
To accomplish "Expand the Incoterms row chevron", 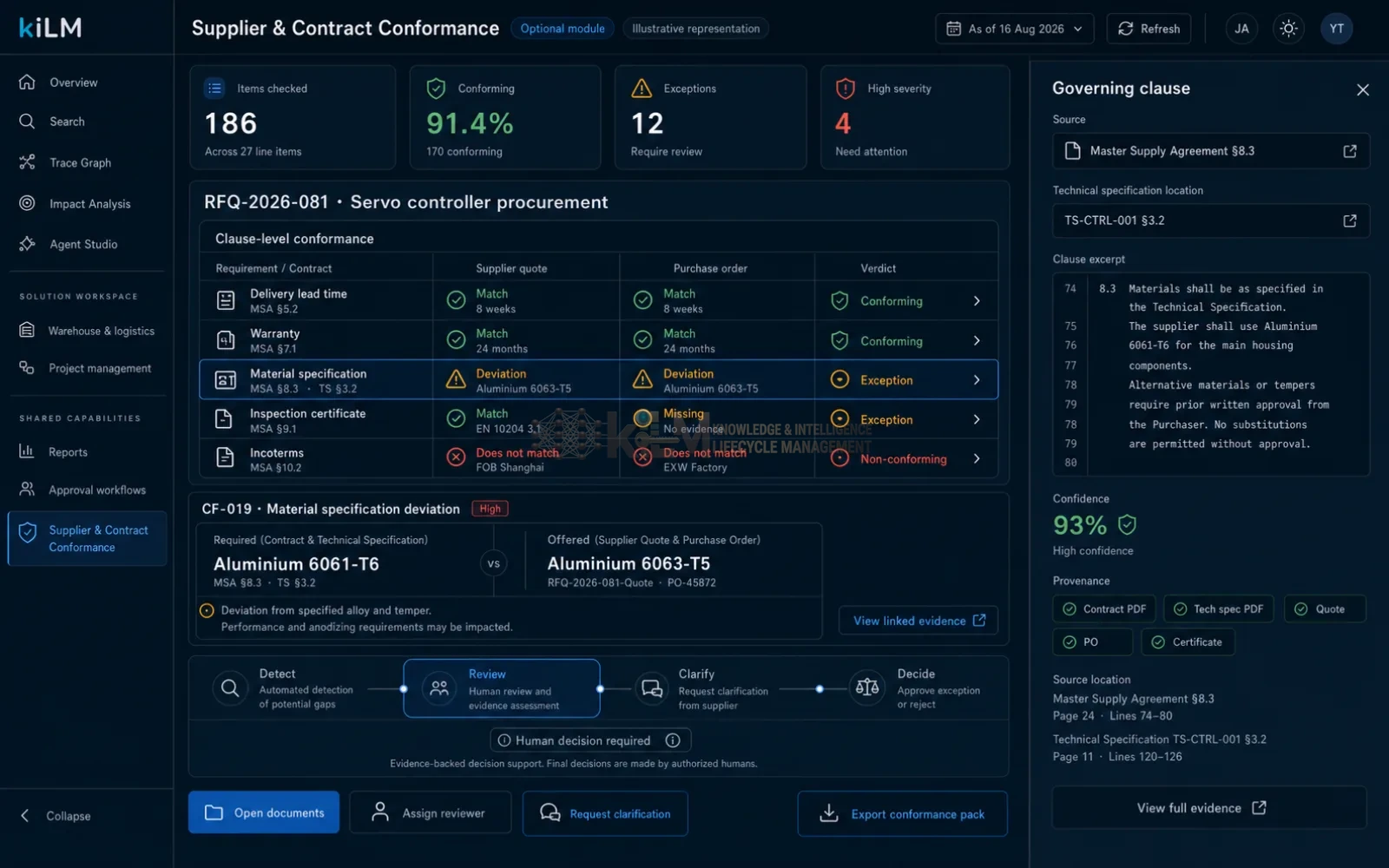I will coord(977,458).
